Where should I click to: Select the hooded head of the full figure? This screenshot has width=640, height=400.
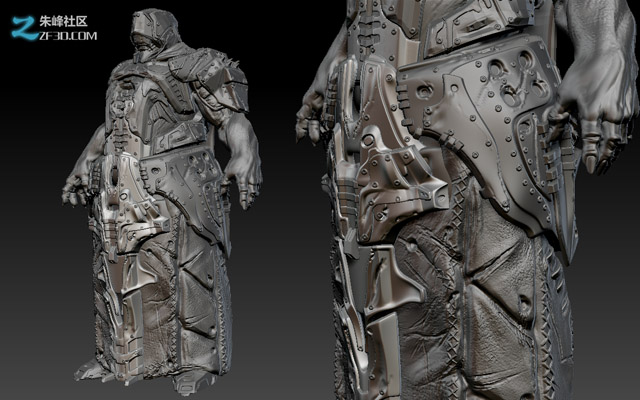pyautogui.click(x=154, y=33)
